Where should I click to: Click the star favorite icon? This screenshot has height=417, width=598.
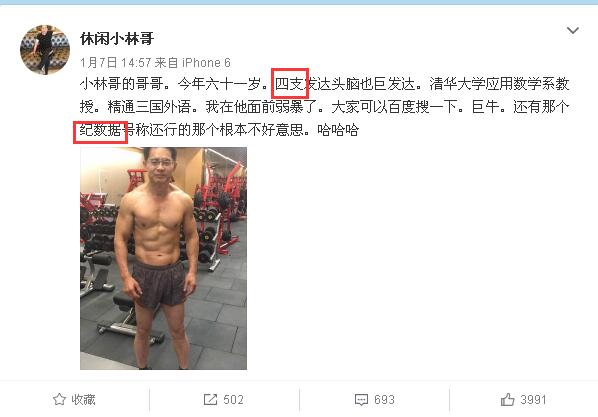[59, 399]
